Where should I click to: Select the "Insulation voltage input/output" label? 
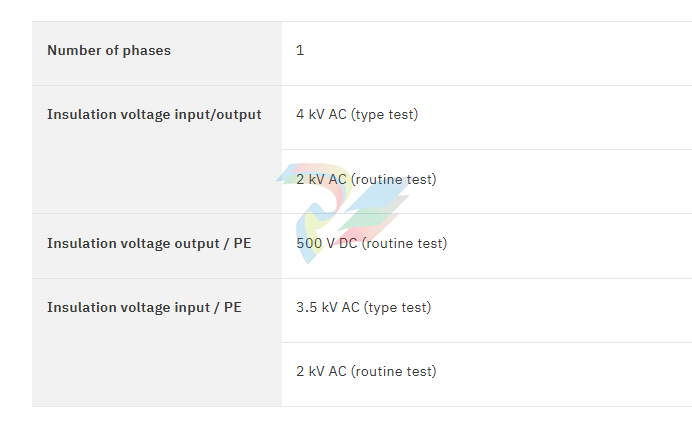point(154,115)
